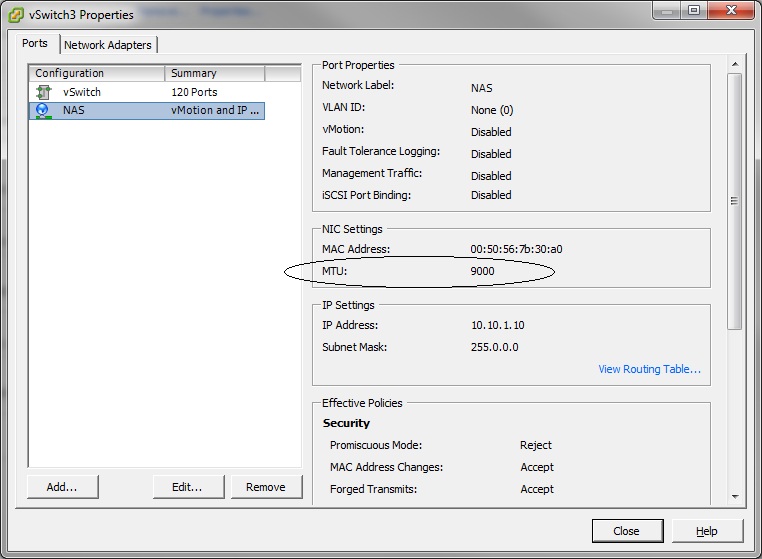Image resolution: width=762 pixels, height=559 pixels.
Task: Sort by the Configuration column header
Action: [x=97, y=73]
